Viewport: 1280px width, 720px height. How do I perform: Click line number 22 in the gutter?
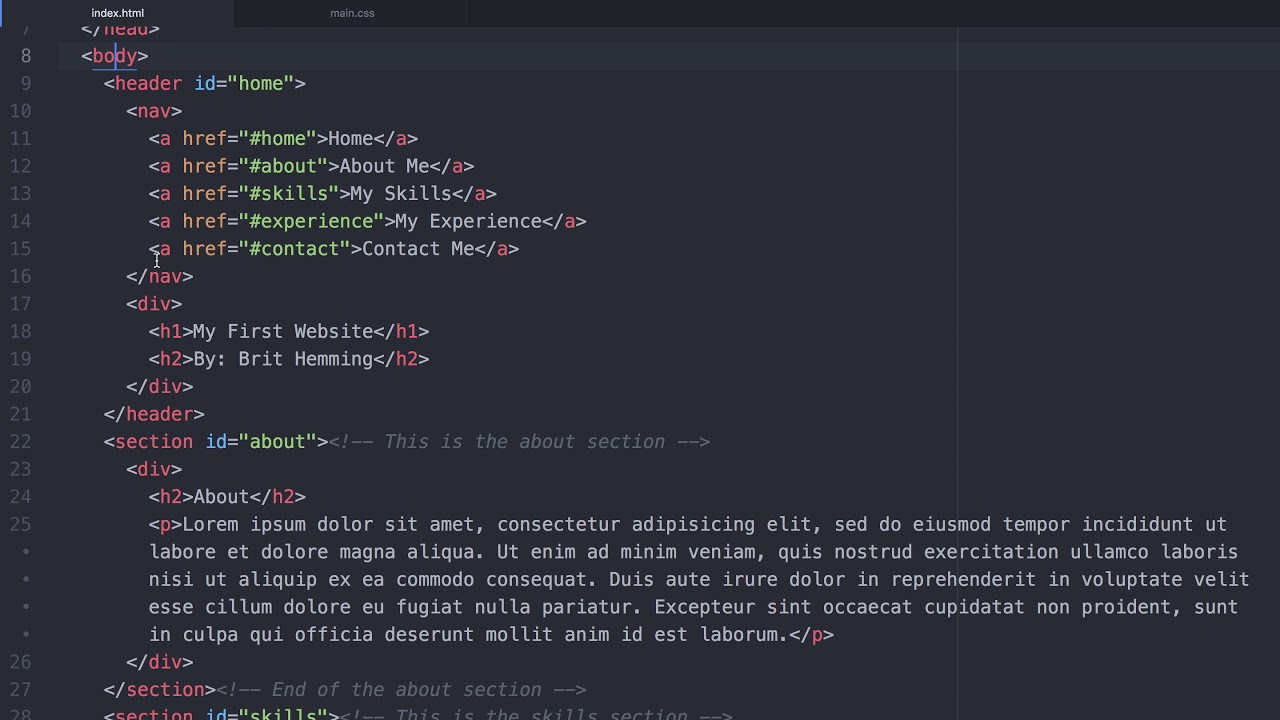(x=21, y=442)
